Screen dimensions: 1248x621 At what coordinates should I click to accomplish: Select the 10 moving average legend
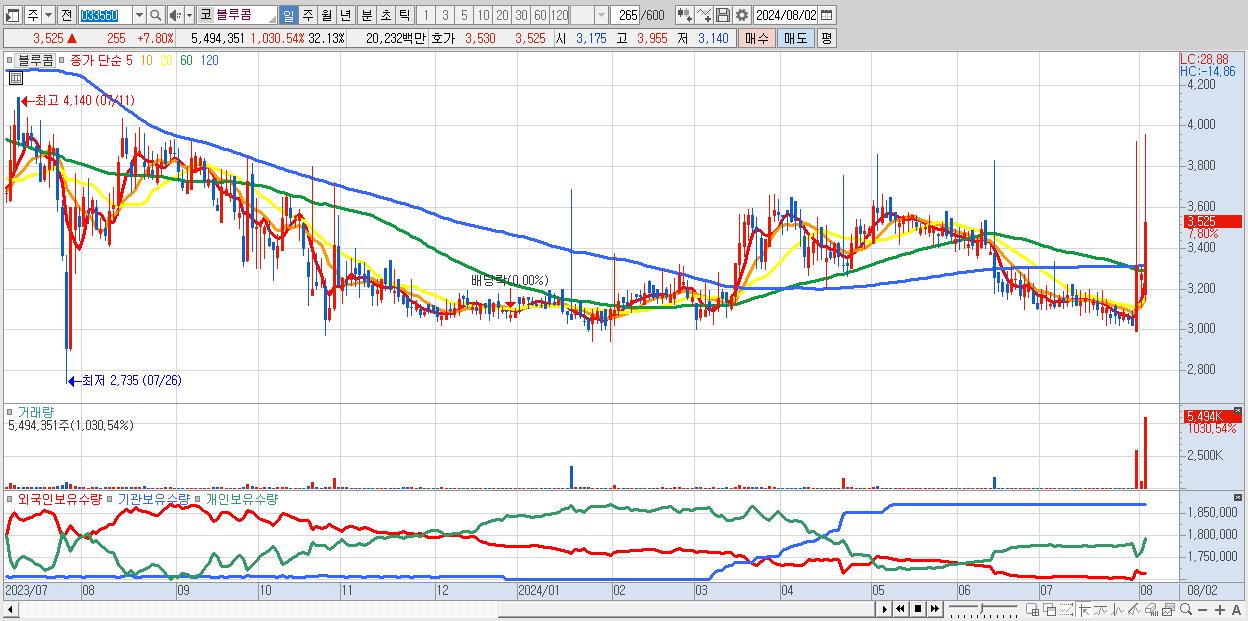(x=146, y=60)
